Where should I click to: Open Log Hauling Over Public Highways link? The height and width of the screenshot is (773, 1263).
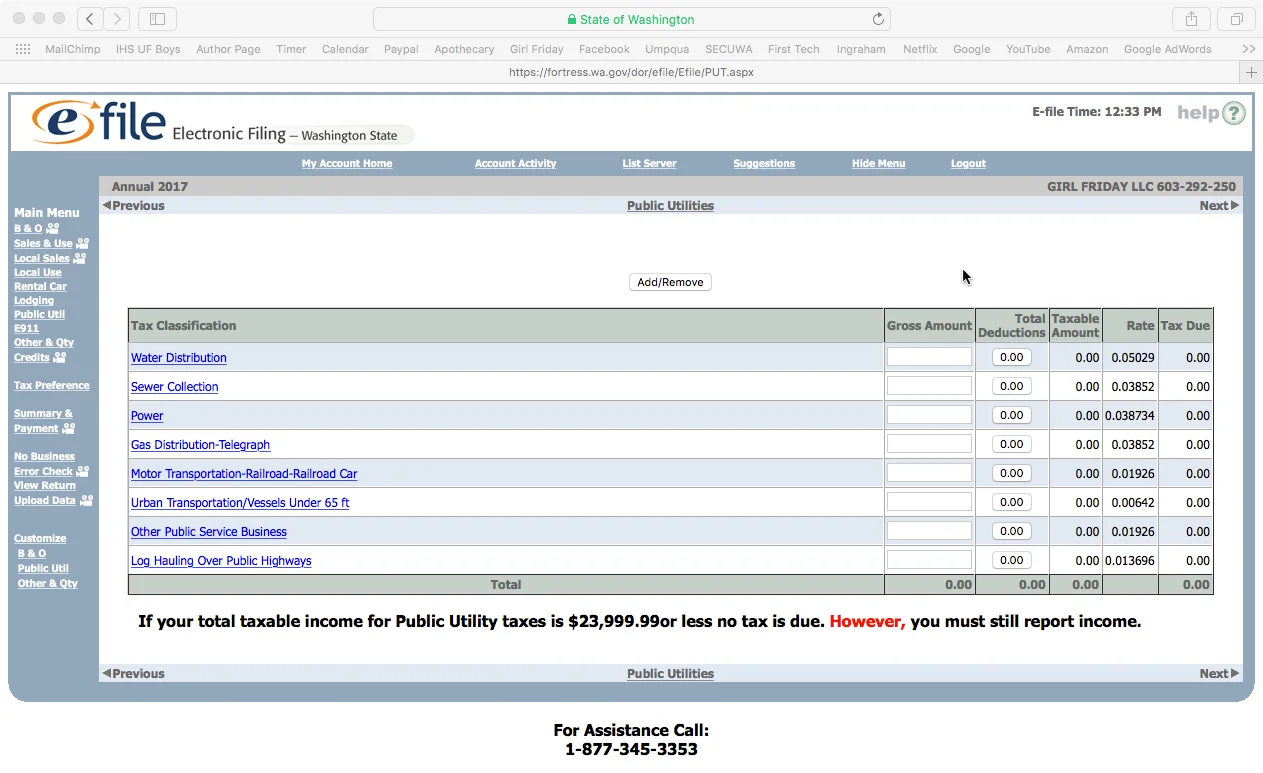click(x=221, y=561)
